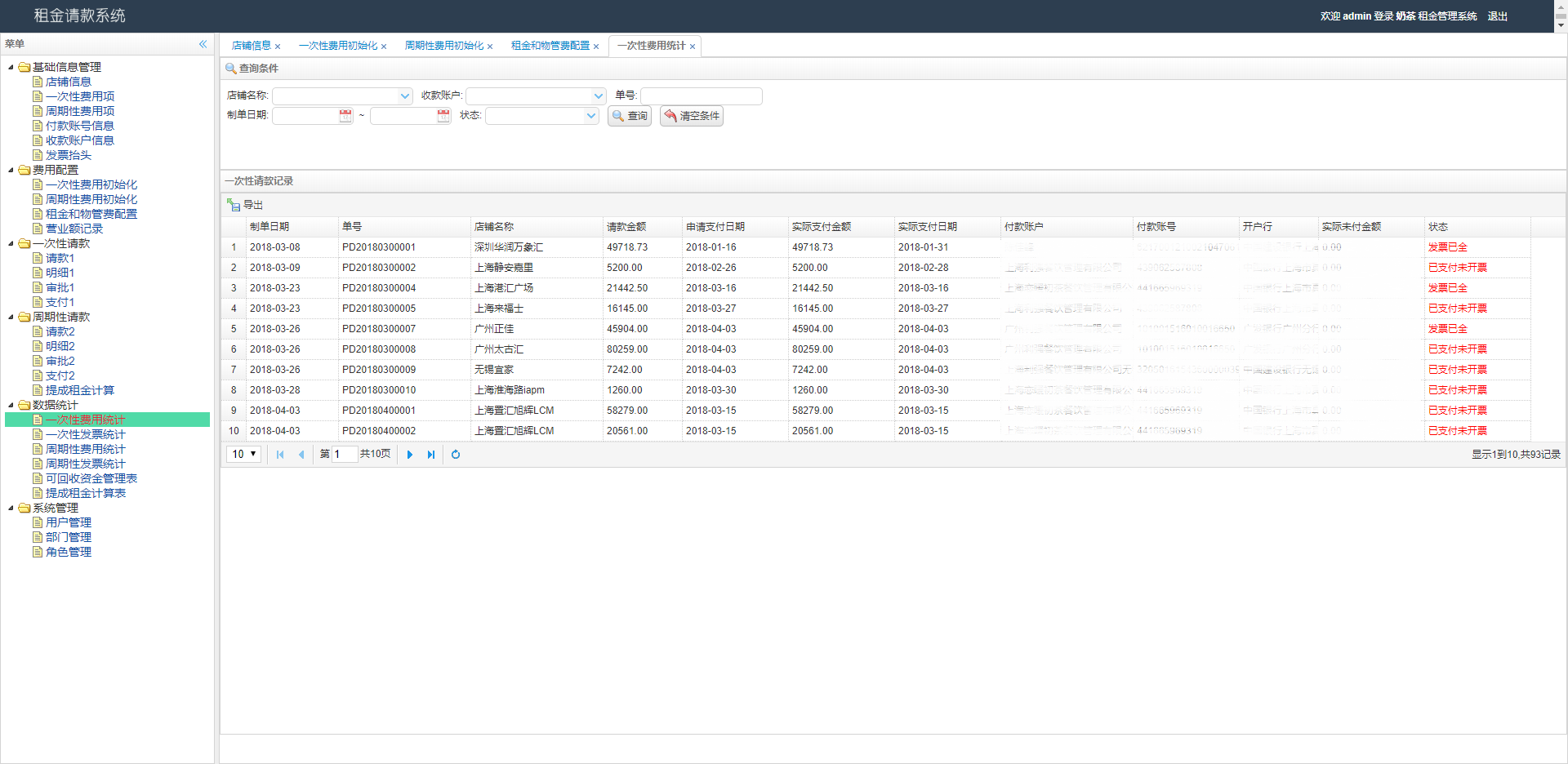Collapse the left menu panel
Image resolution: width=1568 pixels, height=764 pixels.
[x=203, y=44]
